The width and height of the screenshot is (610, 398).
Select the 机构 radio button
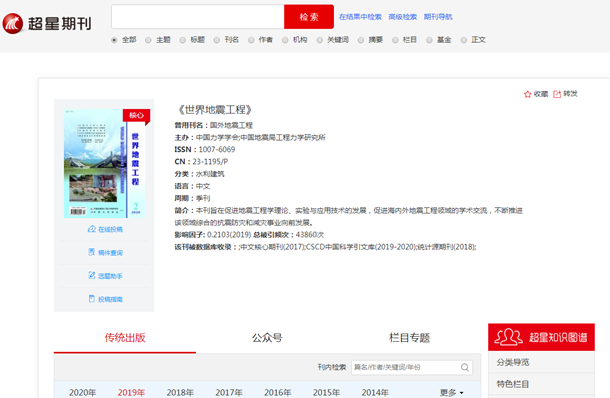point(285,40)
